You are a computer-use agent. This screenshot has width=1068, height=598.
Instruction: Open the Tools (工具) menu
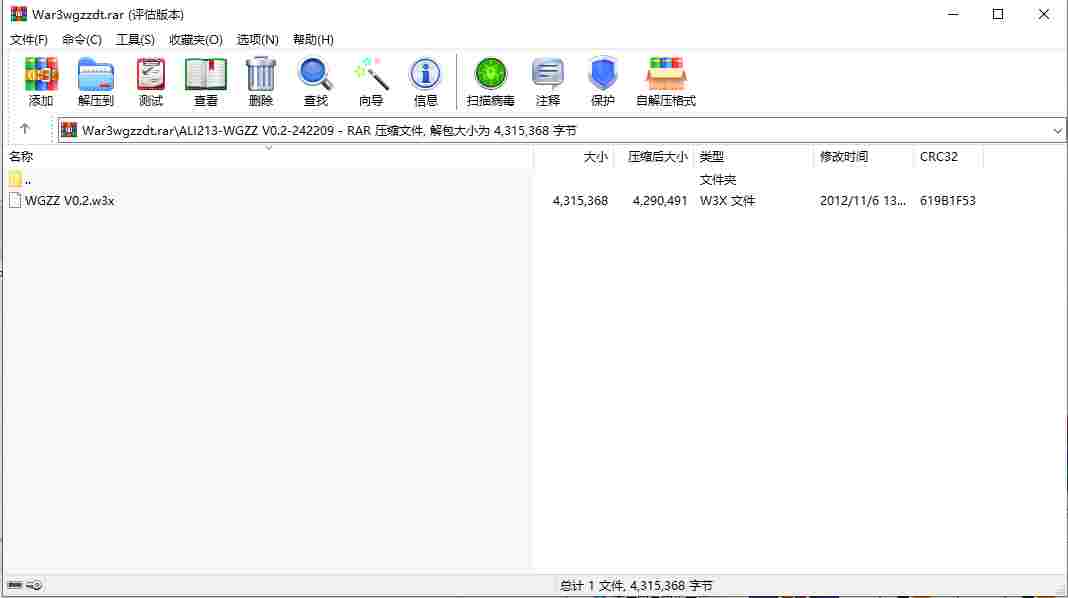click(x=135, y=40)
